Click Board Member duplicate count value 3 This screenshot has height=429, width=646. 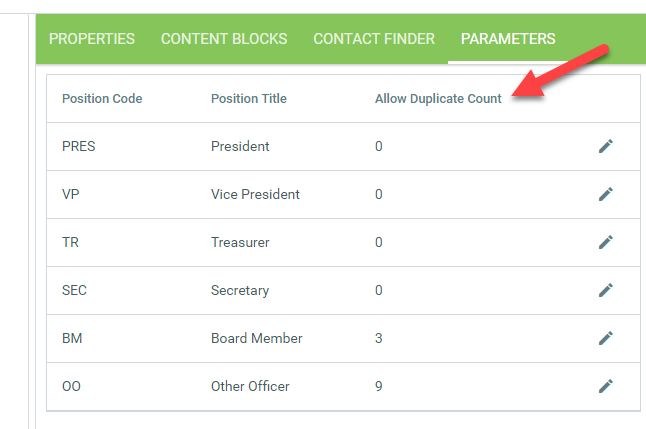(379, 338)
